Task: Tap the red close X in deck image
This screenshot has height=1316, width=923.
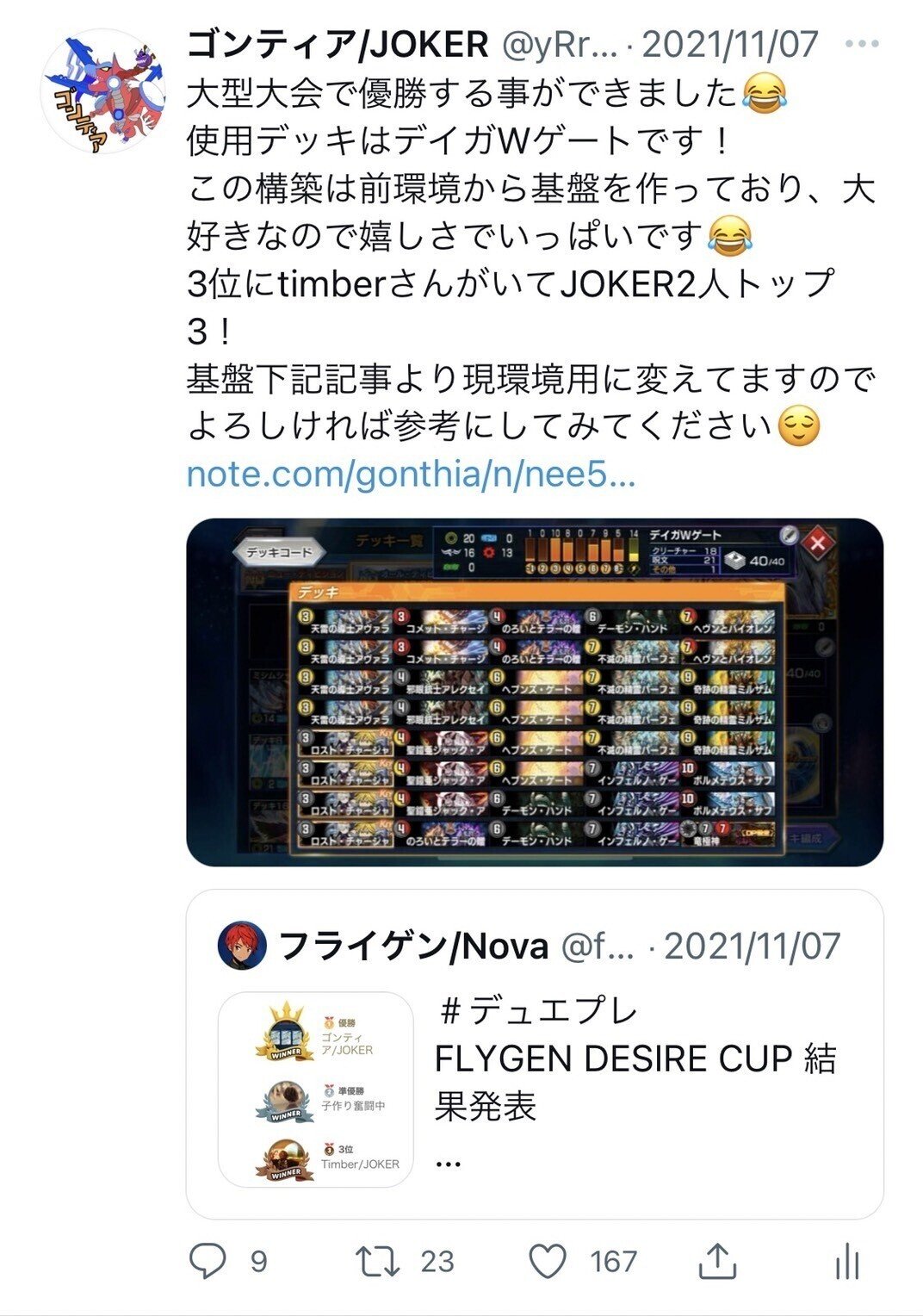Action: (x=818, y=542)
